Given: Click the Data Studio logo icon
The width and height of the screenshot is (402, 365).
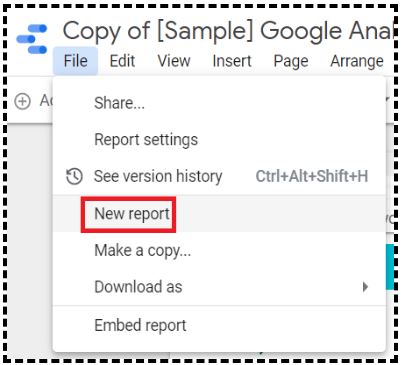Looking at the screenshot, I should coord(32,39).
